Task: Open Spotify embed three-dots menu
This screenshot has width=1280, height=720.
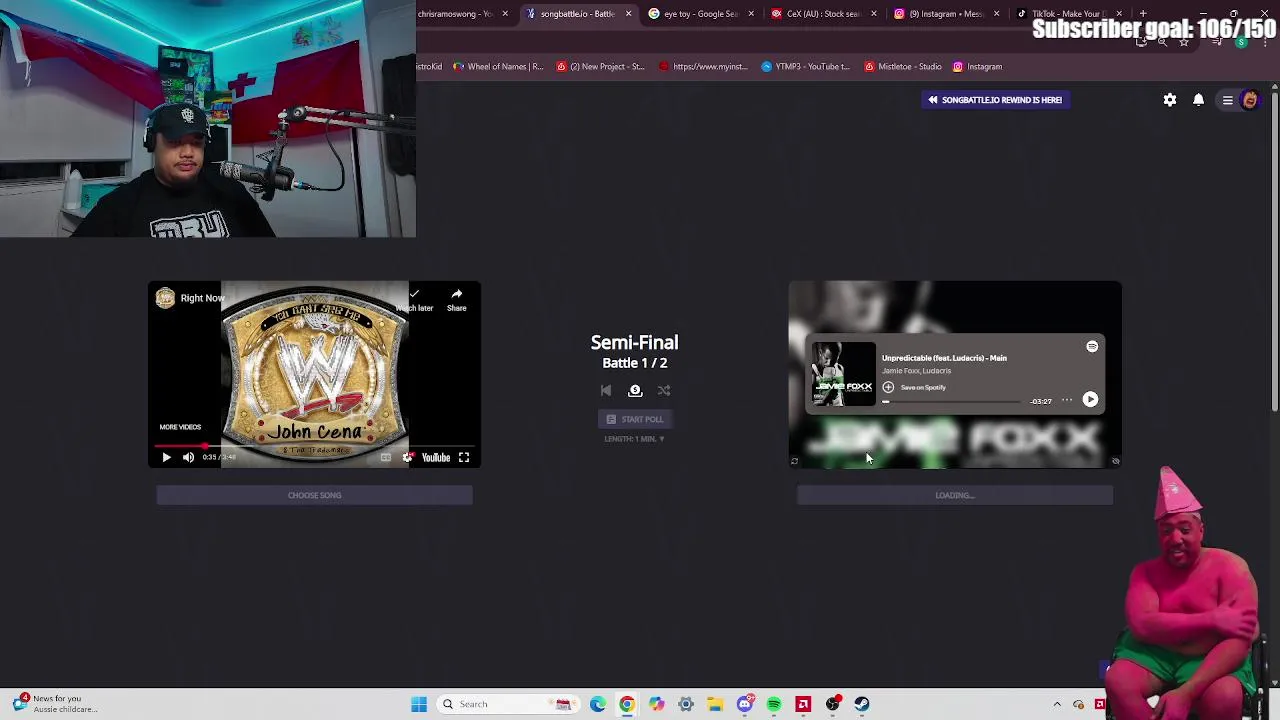Action: click(1067, 400)
